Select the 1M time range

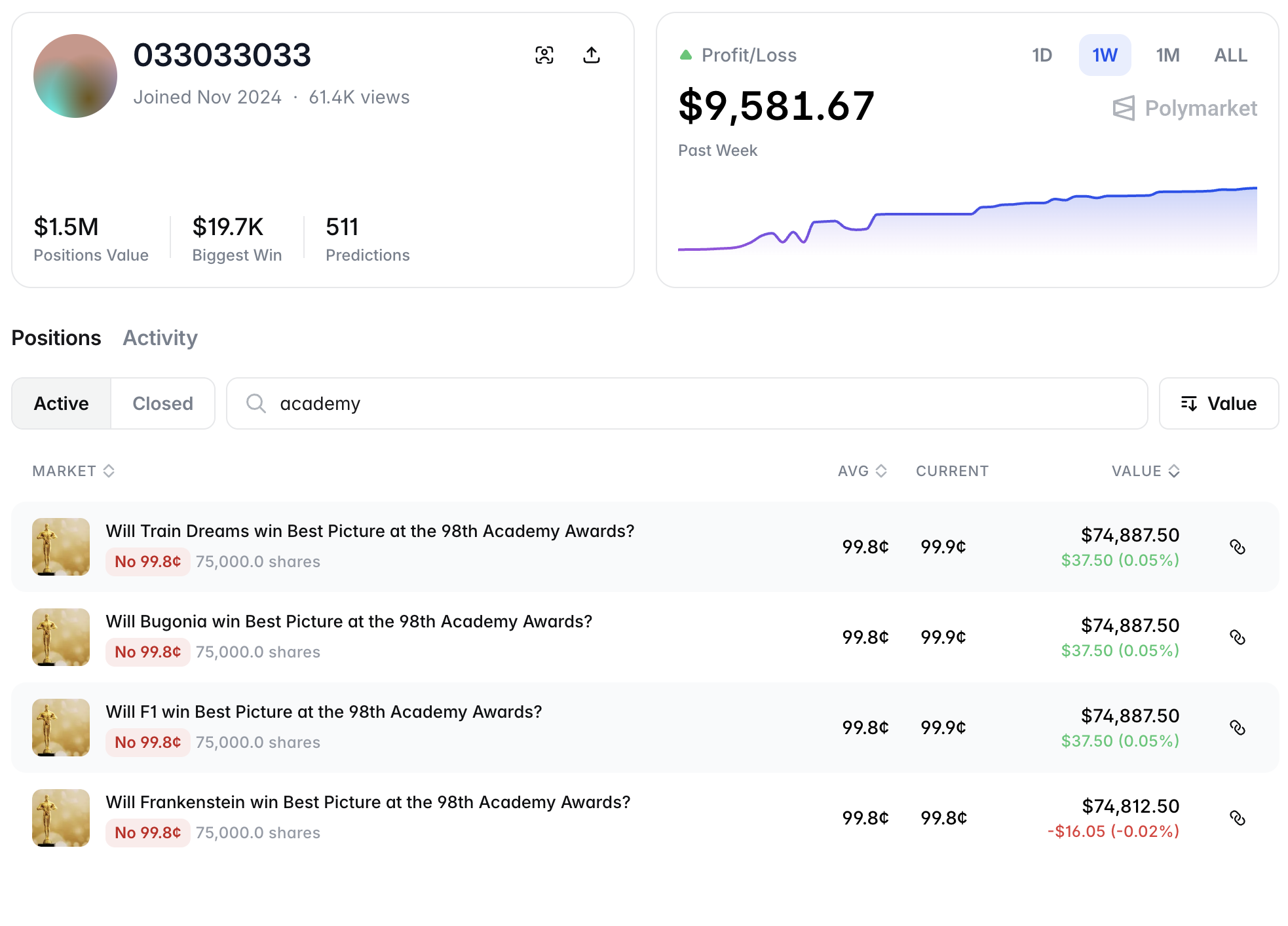(x=1167, y=55)
